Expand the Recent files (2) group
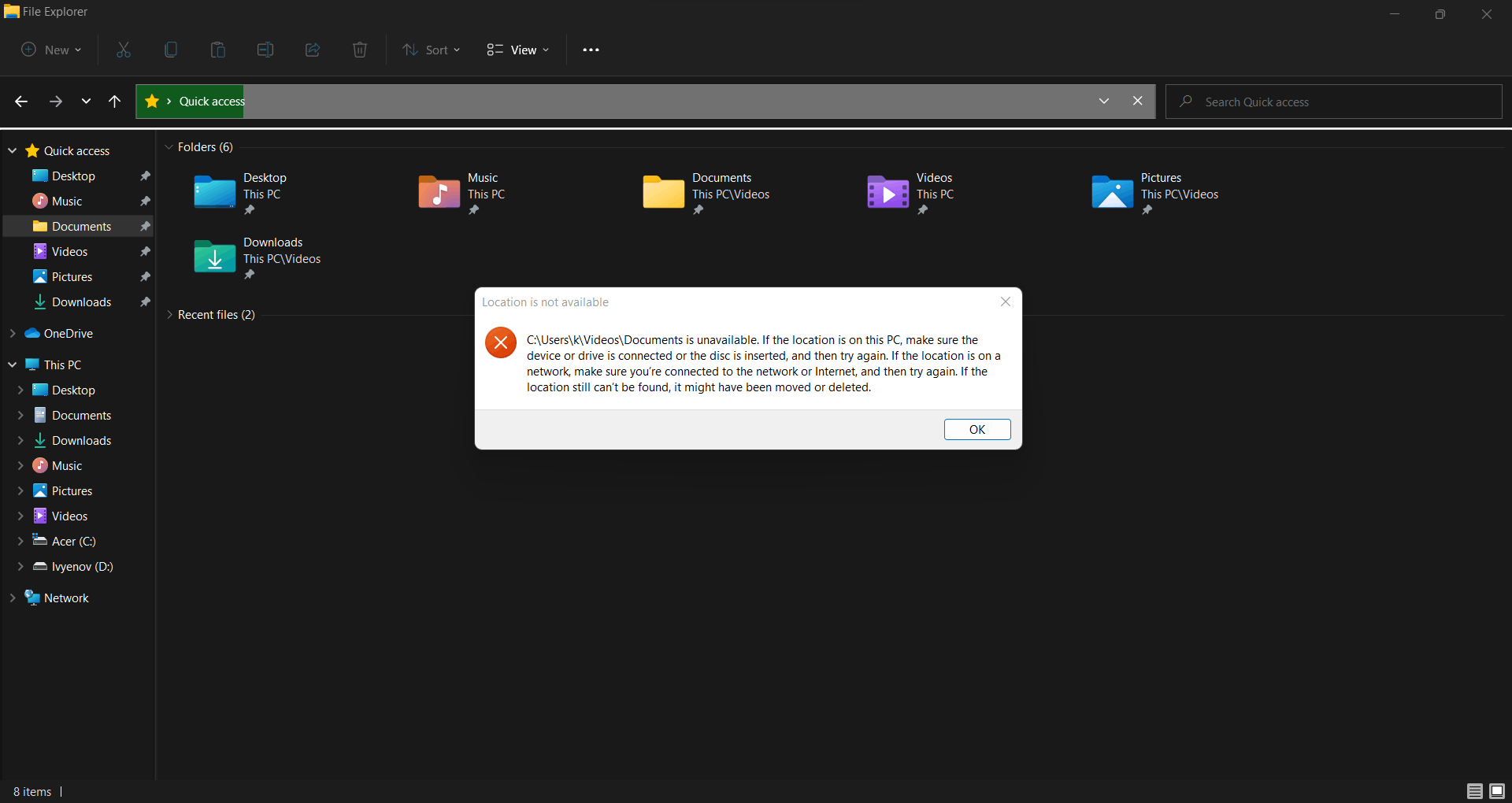This screenshot has width=1512, height=803. point(169,315)
